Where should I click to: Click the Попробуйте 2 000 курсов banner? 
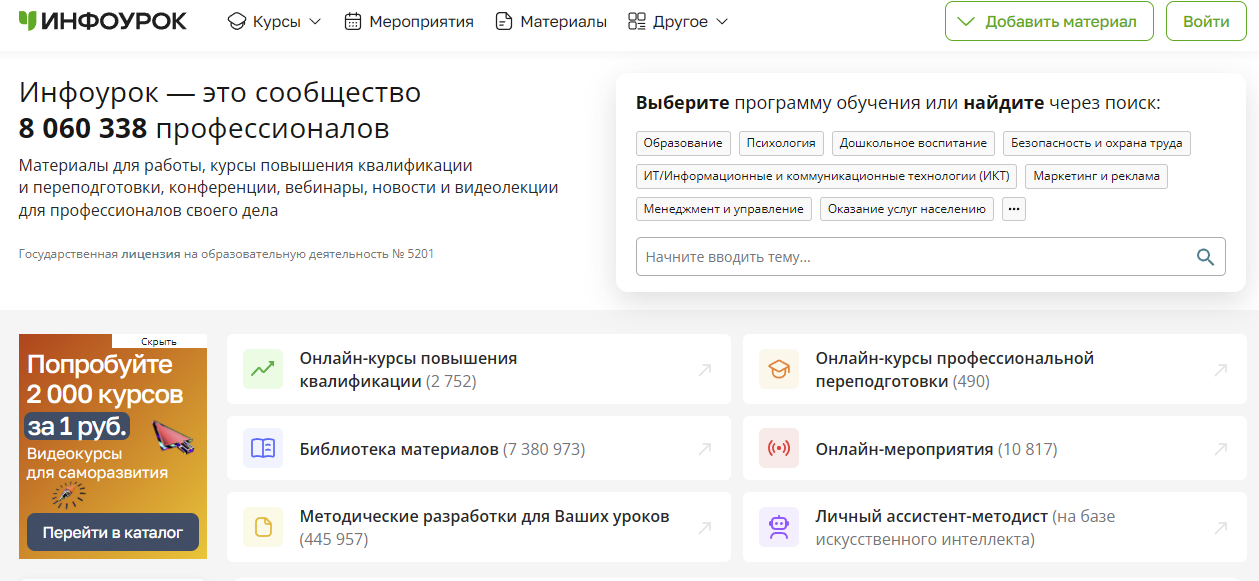tap(113, 446)
